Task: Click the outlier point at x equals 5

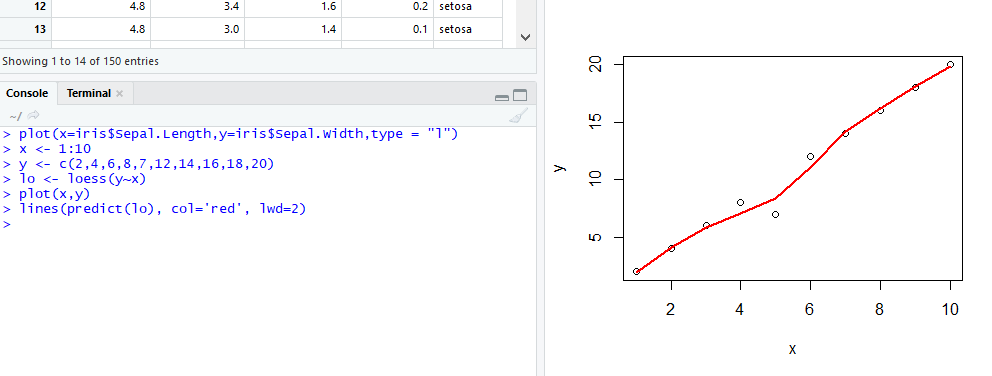Action: [x=775, y=214]
